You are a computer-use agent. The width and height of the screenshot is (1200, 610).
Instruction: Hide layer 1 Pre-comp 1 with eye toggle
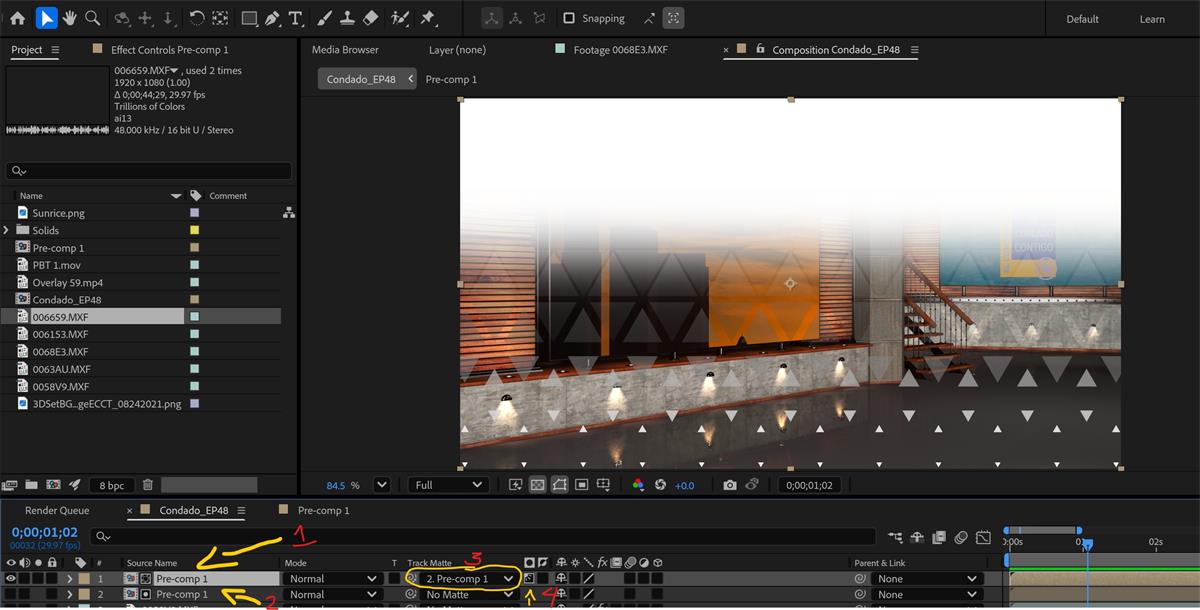(11, 578)
